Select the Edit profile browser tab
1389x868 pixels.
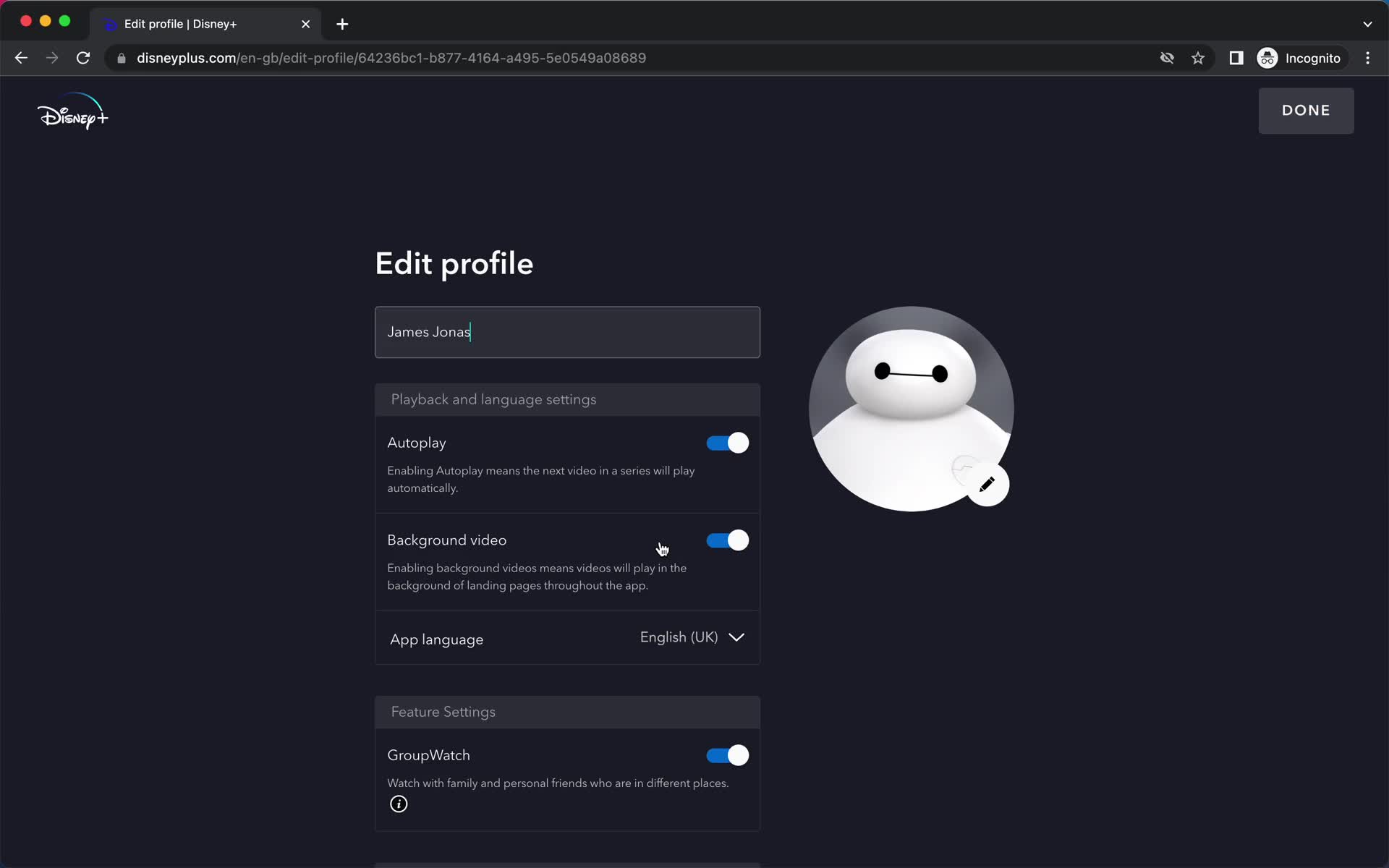pyautogui.click(x=205, y=24)
